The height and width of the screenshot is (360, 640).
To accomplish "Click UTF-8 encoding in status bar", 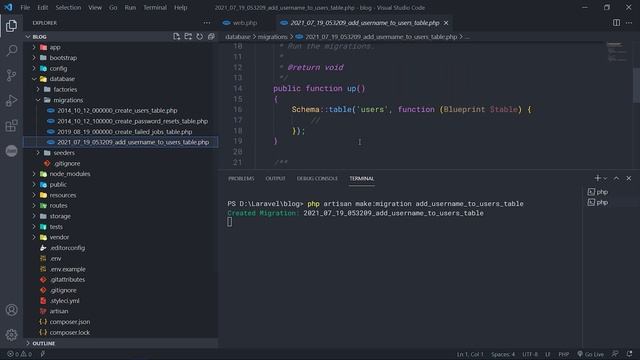I will pos(530,354).
